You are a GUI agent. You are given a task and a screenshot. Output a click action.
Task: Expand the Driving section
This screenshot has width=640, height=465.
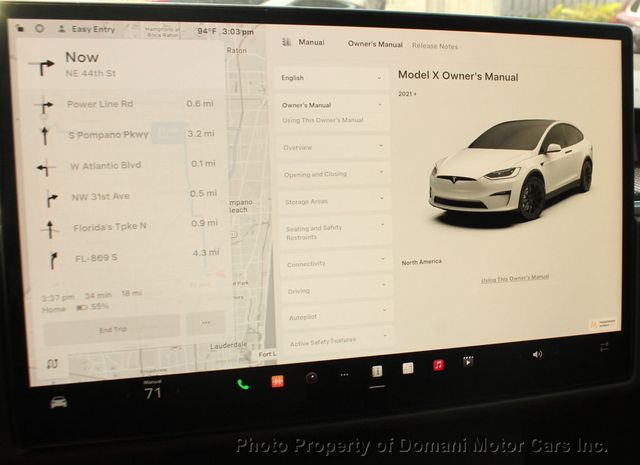pos(337,290)
